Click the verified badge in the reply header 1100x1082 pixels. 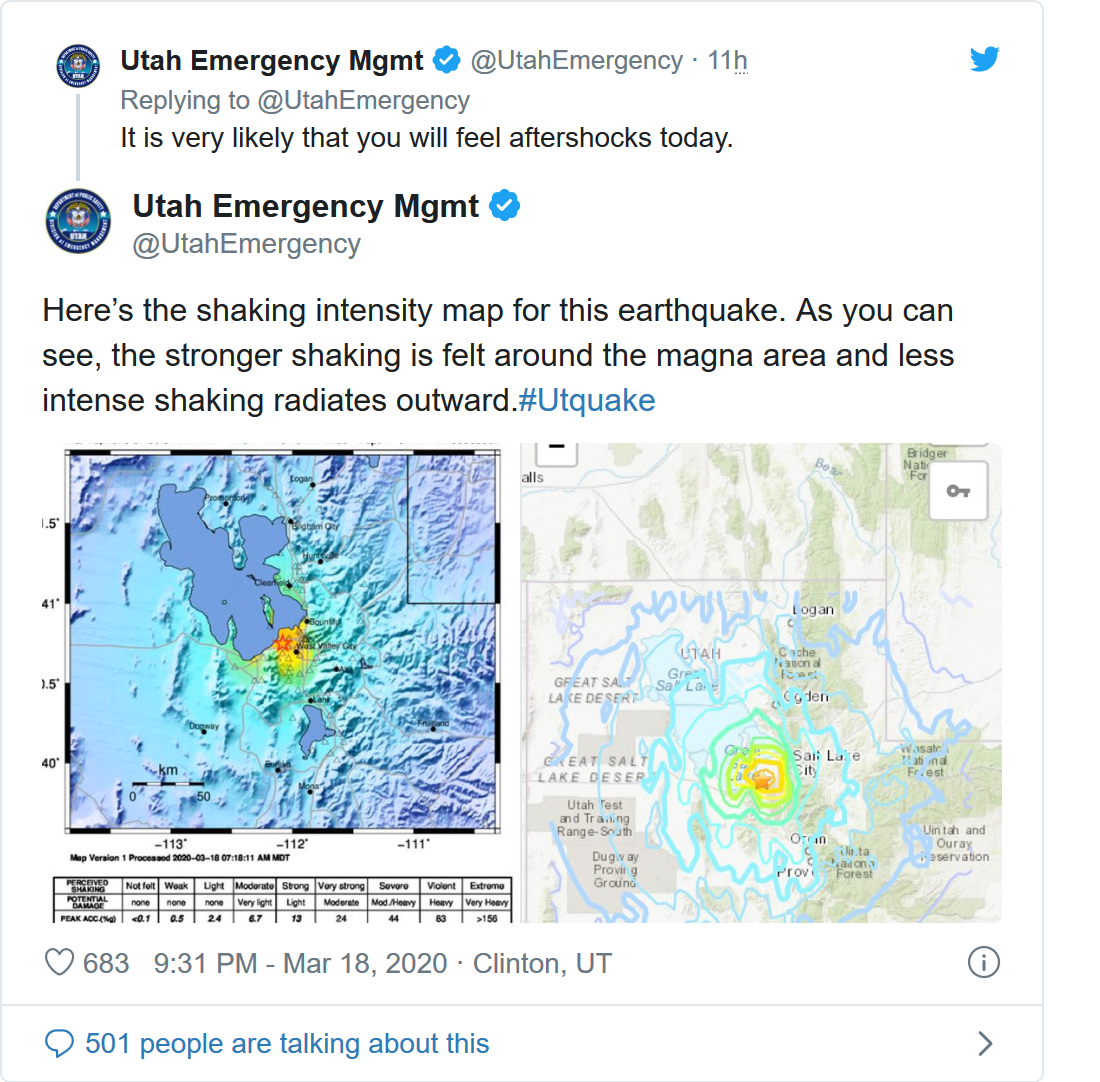pos(446,60)
